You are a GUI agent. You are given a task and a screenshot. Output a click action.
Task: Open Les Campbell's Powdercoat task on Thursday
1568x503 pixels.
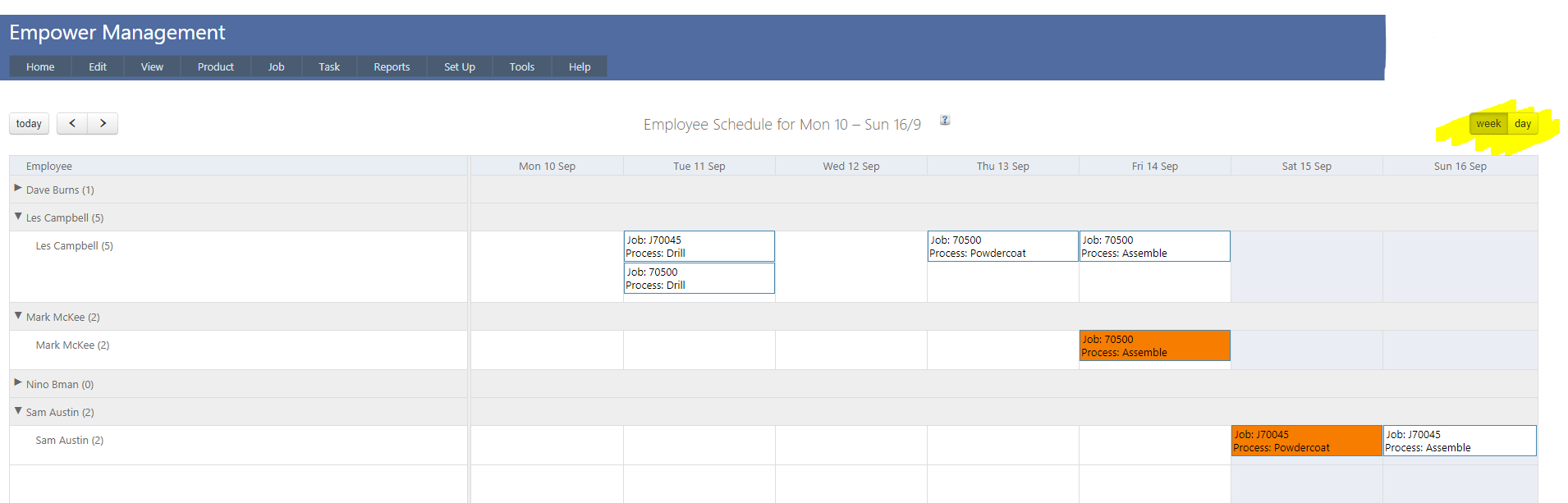(x=1002, y=246)
